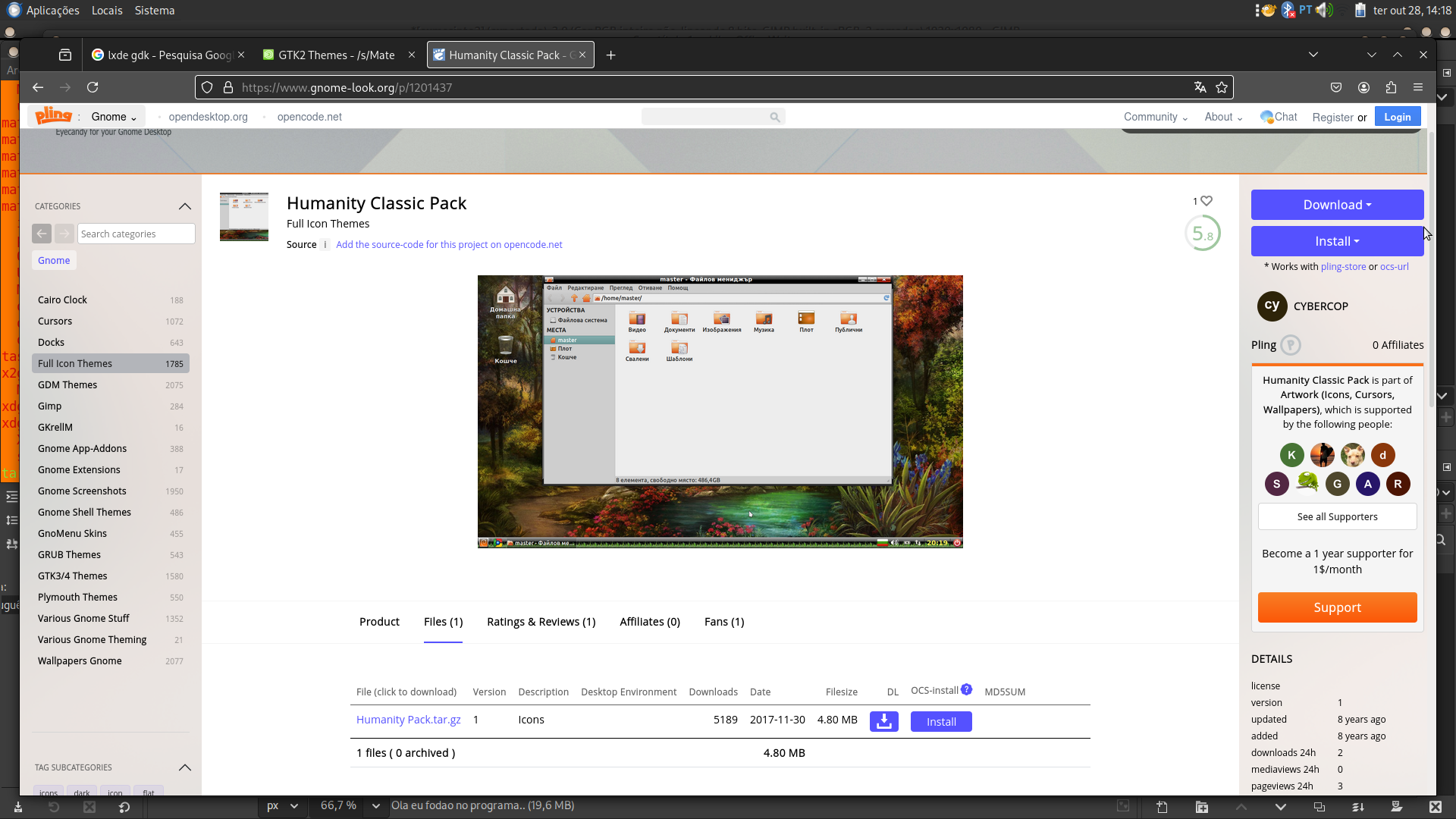1456x819 pixels.
Task: Switch to Ratings & Reviews tab
Action: coord(541,622)
